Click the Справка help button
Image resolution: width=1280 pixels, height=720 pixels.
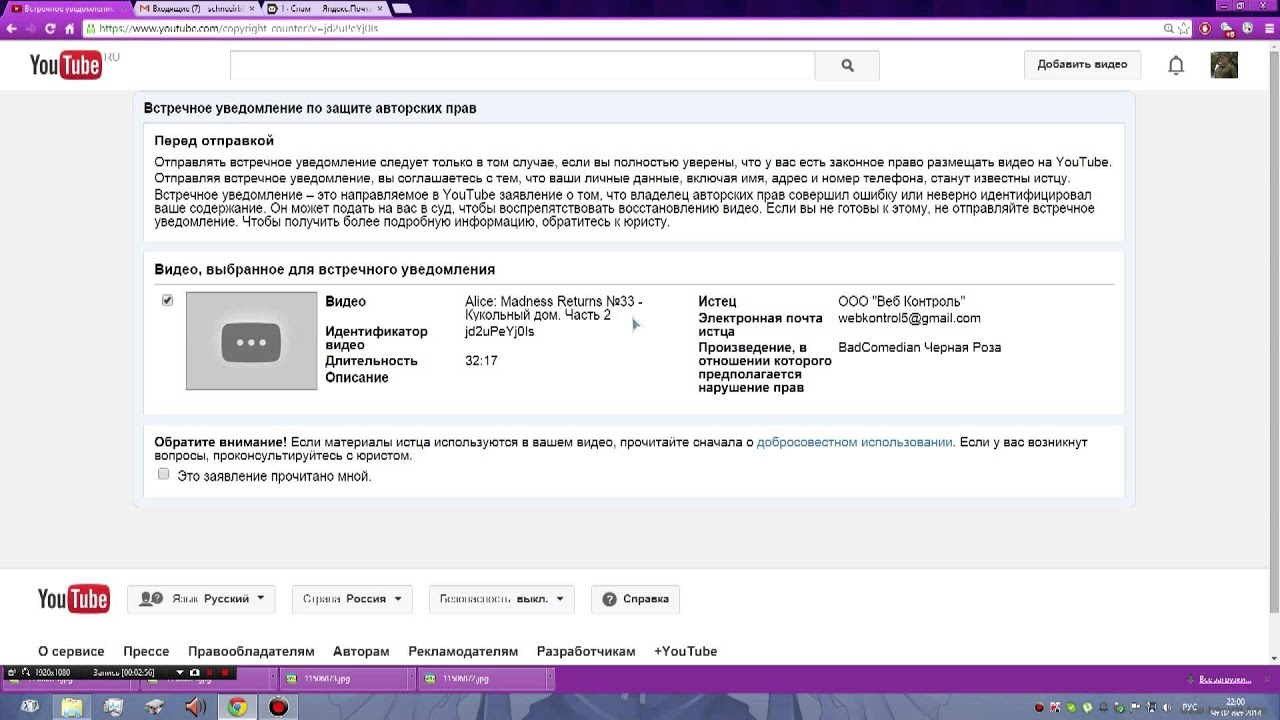point(636,599)
